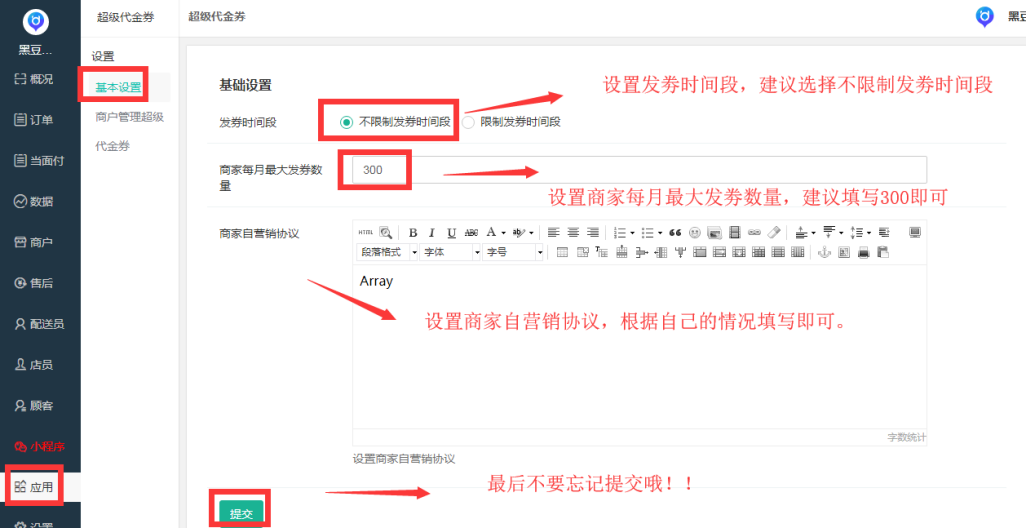Insert a hyperlink chain icon
The height and width of the screenshot is (528, 1027).
point(755,232)
